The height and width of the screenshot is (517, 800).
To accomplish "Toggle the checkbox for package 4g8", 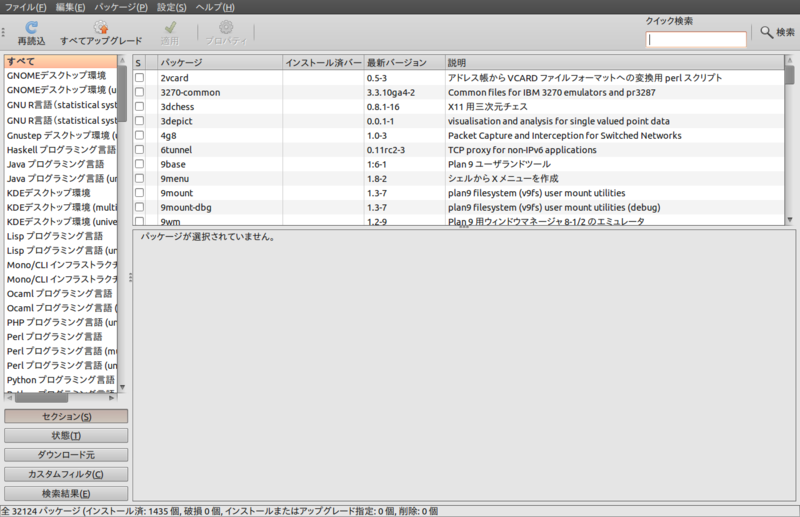I will [139, 135].
